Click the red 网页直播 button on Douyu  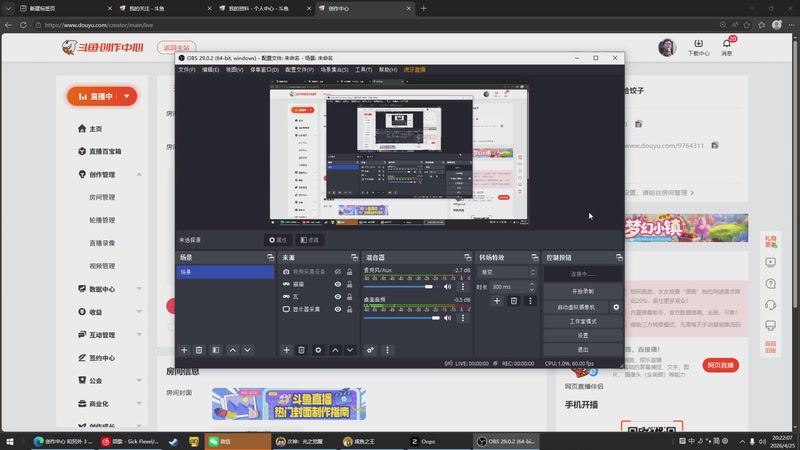click(720, 365)
